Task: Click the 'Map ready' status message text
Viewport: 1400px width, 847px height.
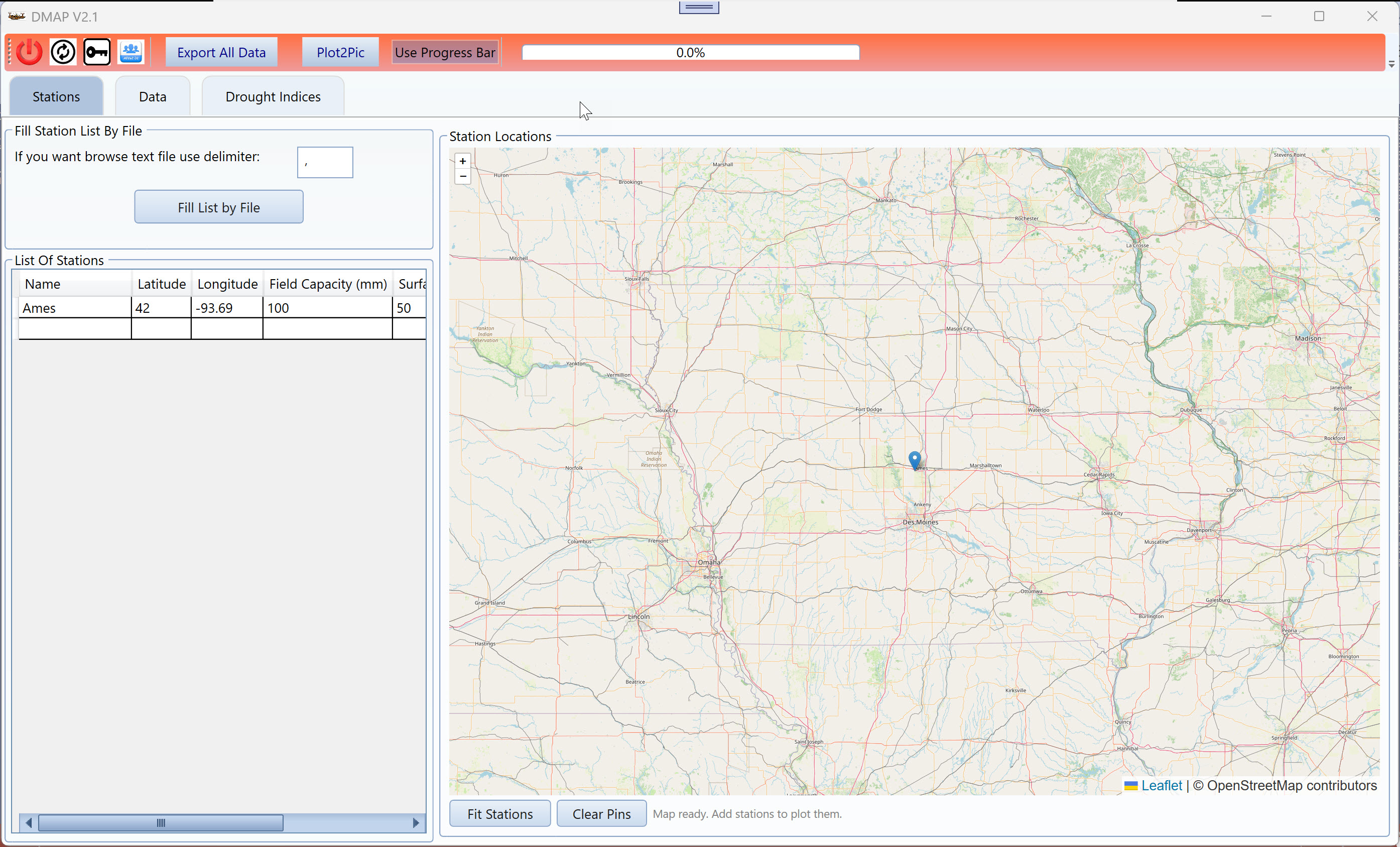Action: [747, 814]
